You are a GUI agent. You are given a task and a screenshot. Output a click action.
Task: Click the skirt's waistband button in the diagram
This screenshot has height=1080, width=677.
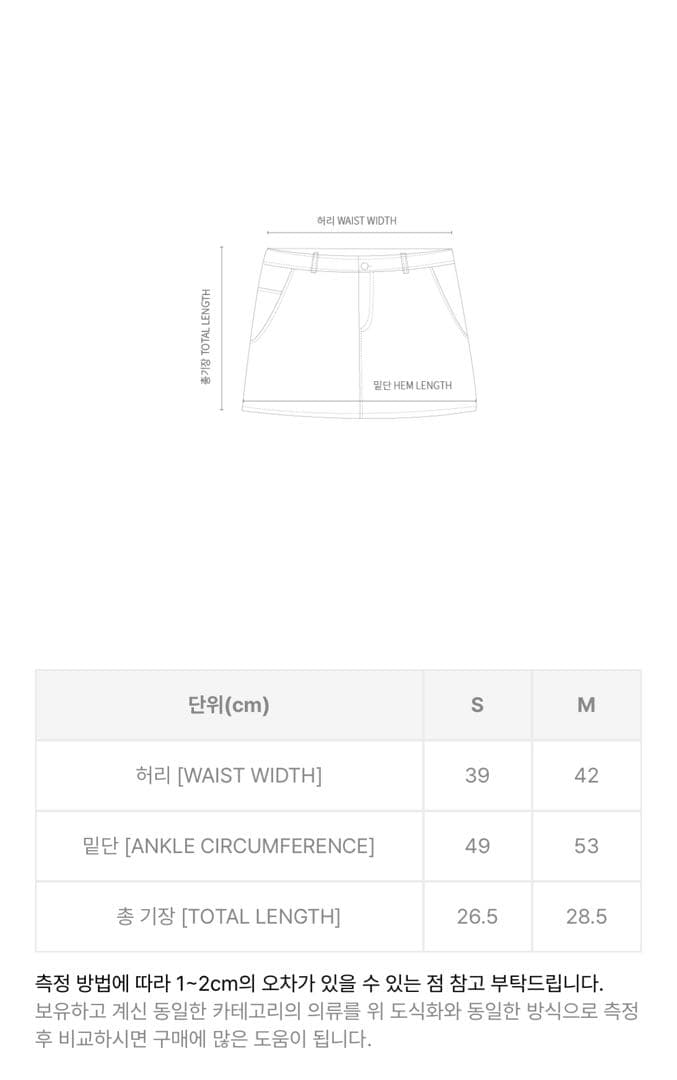(365, 265)
